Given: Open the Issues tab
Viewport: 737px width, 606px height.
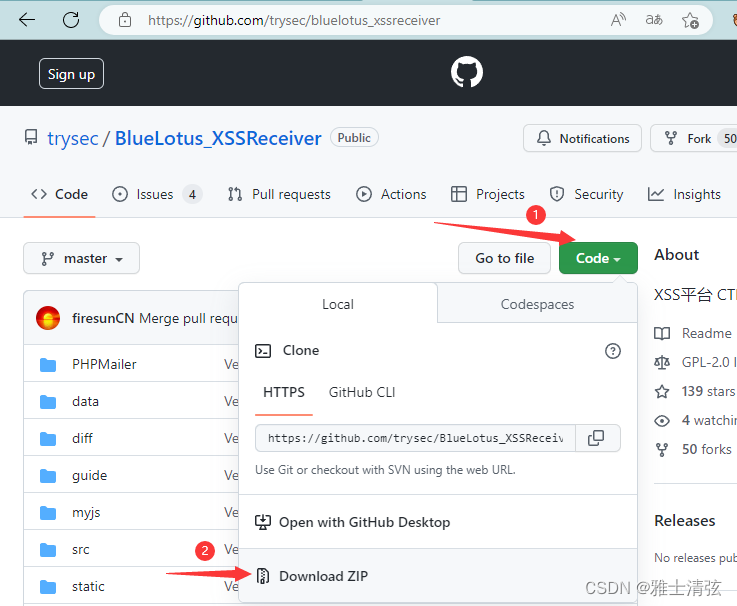Looking at the screenshot, I should [157, 194].
